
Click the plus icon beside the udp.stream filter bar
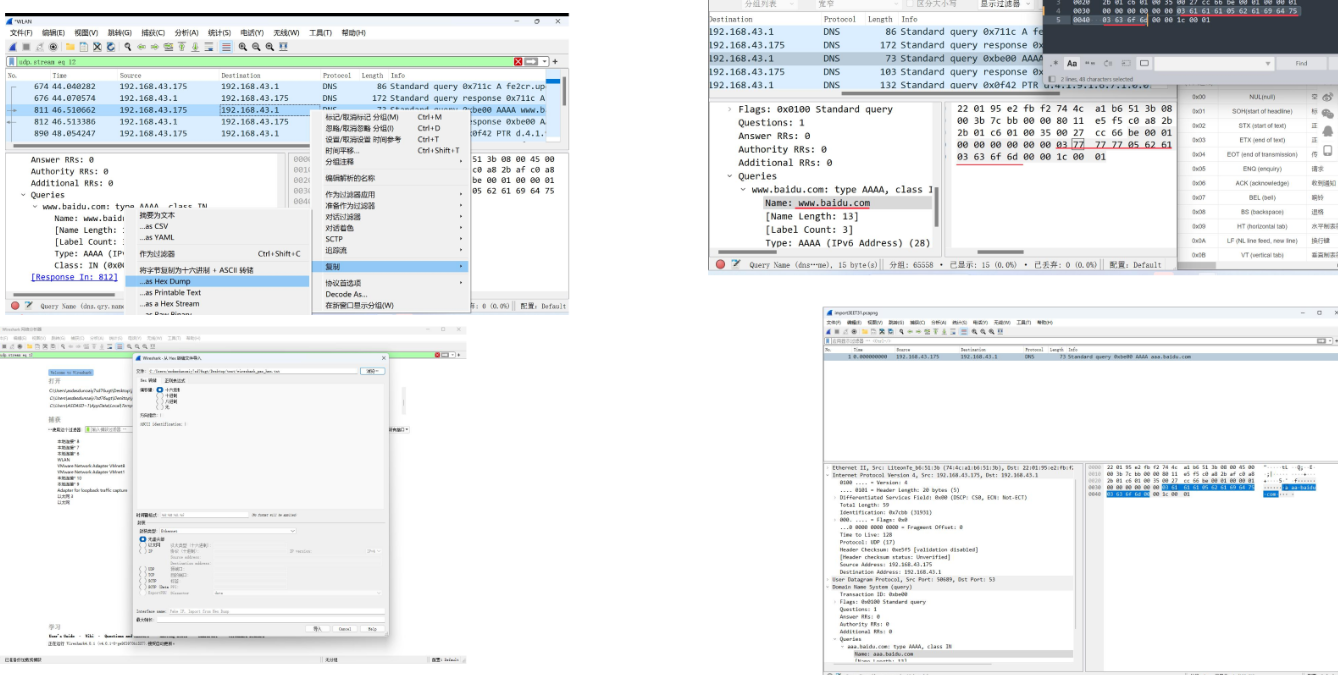pyautogui.click(x=555, y=62)
